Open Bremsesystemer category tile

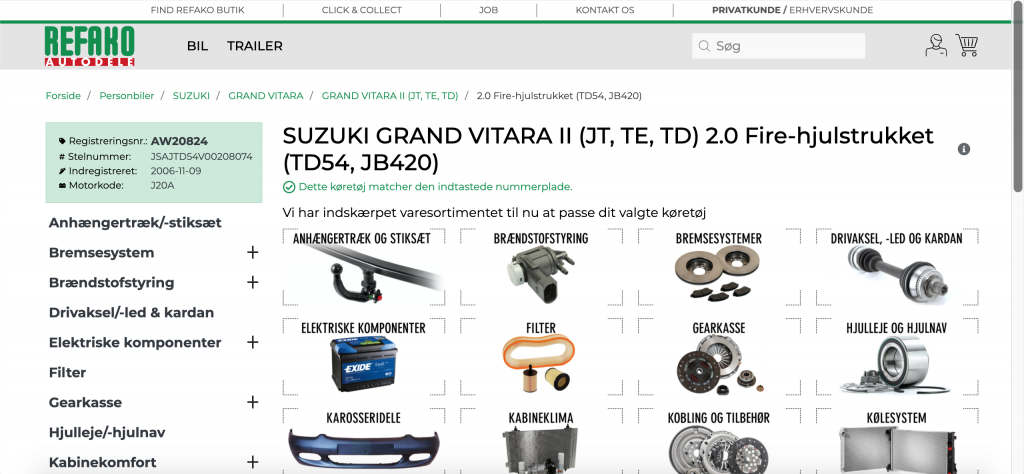(718, 268)
